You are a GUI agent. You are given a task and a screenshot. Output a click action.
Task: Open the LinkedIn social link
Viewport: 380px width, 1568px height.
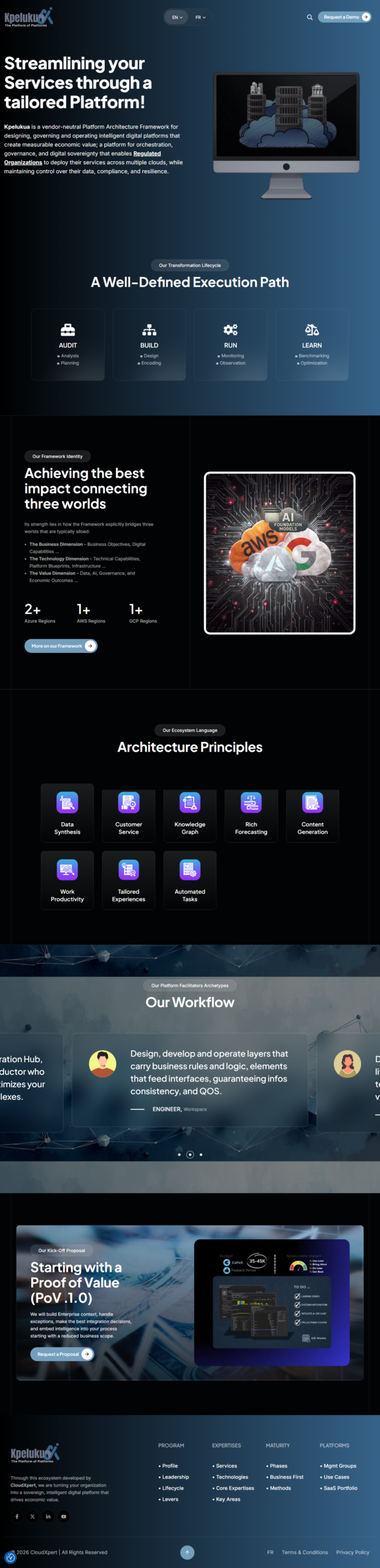pyautogui.click(x=48, y=1517)
